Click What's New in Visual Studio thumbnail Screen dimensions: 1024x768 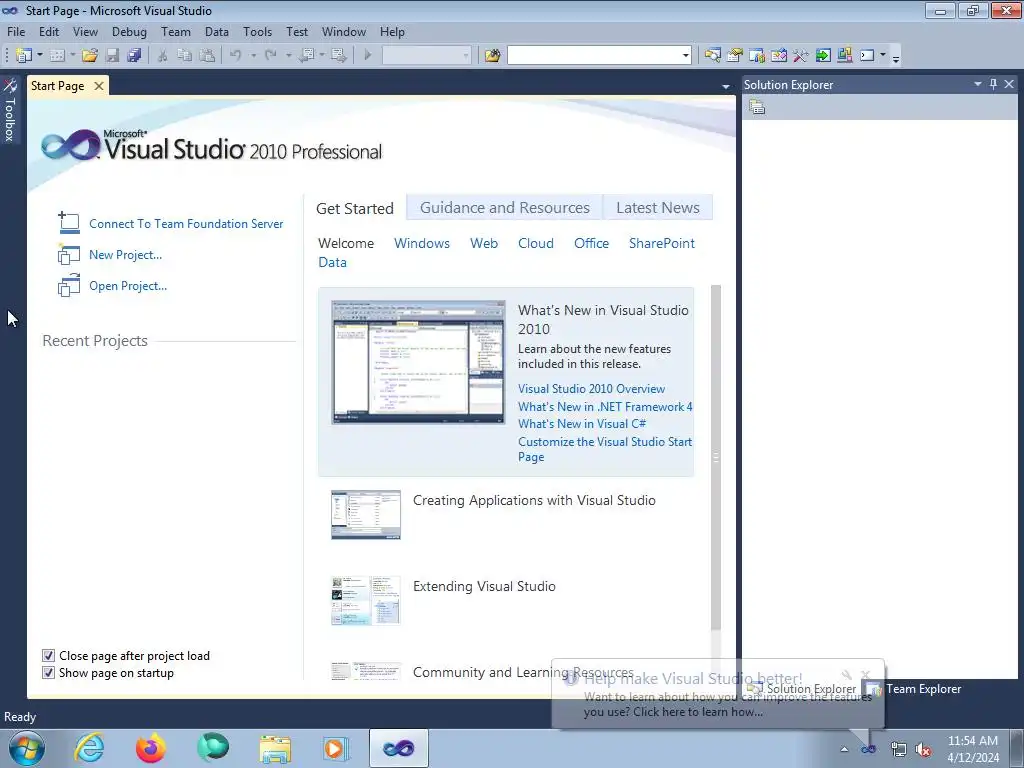[x=418, y=362]
